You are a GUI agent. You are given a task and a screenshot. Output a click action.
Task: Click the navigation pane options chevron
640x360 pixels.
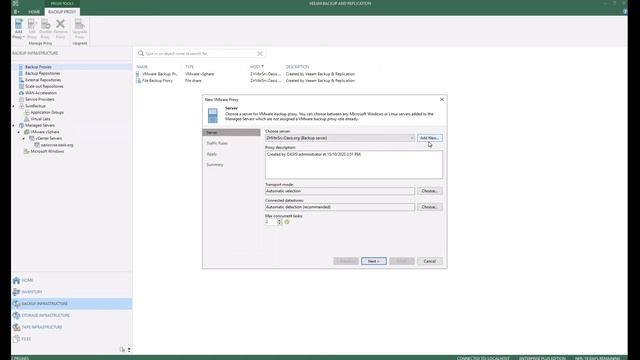click(x=129, y=350)
